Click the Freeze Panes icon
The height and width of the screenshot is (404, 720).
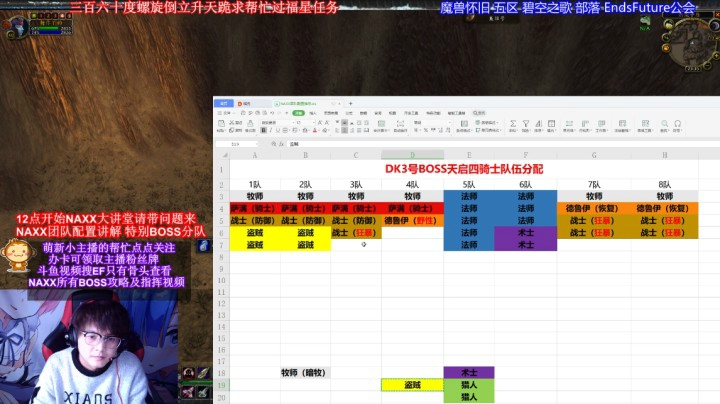pyautogui.click(x=622, y=123)
